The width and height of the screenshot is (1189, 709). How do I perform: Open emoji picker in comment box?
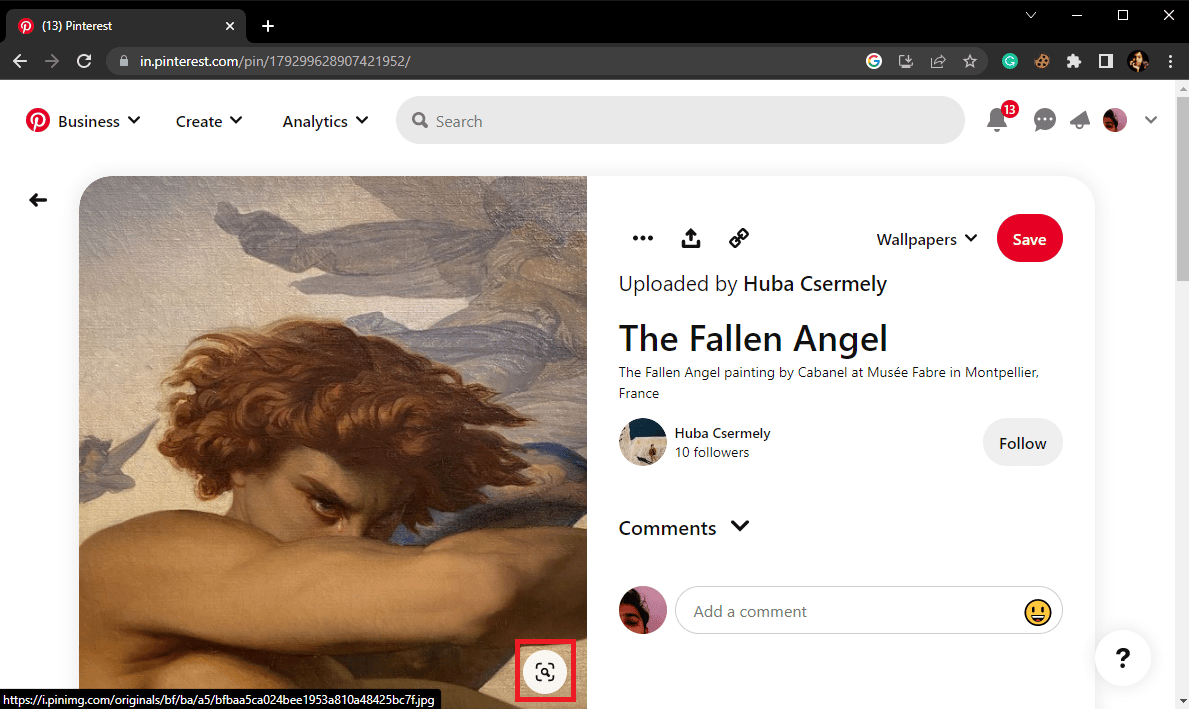click(x=1037, y=612)
